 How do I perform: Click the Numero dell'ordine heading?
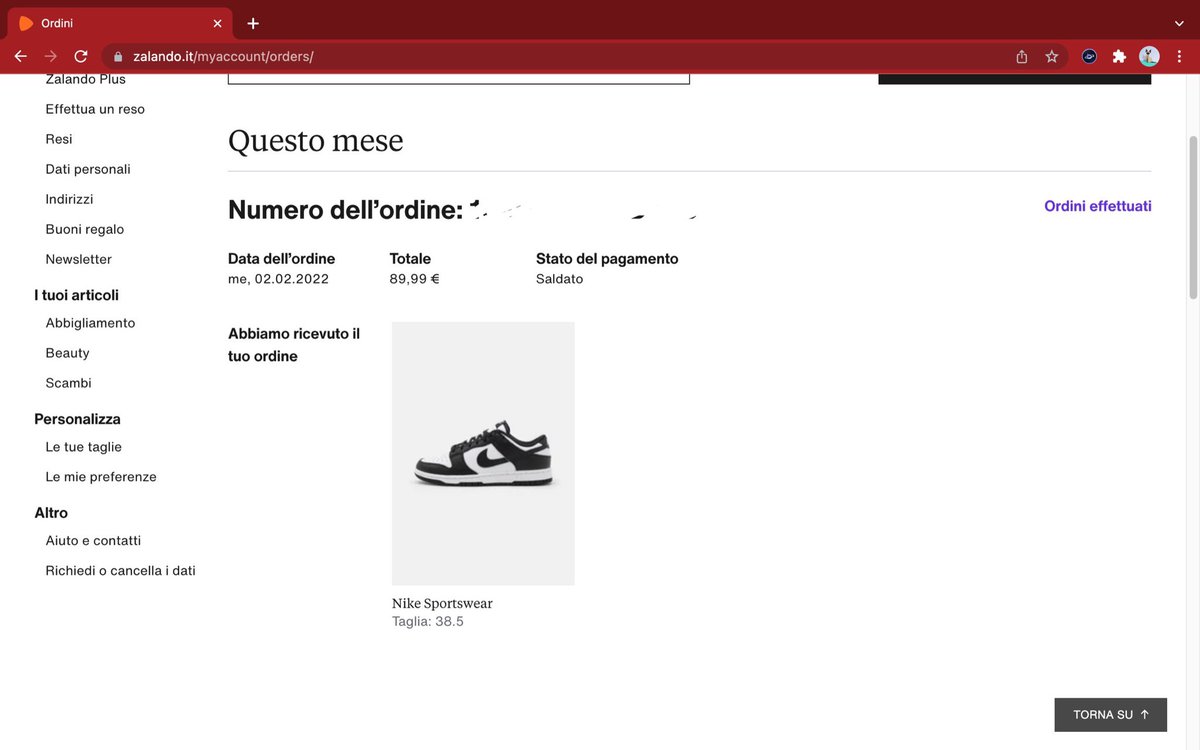coord(346,210)
